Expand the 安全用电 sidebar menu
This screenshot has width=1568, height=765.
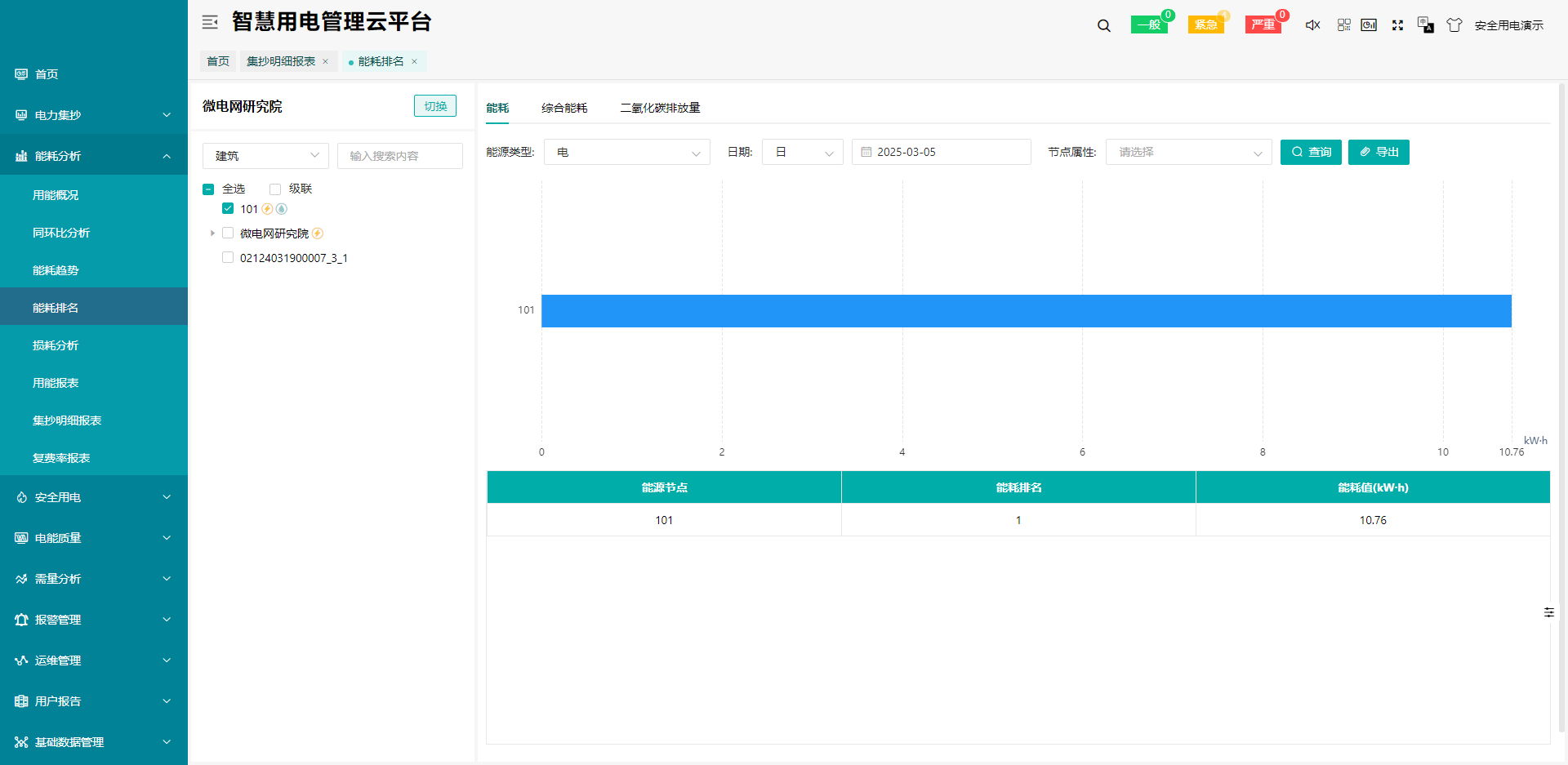tap(94, 497)
